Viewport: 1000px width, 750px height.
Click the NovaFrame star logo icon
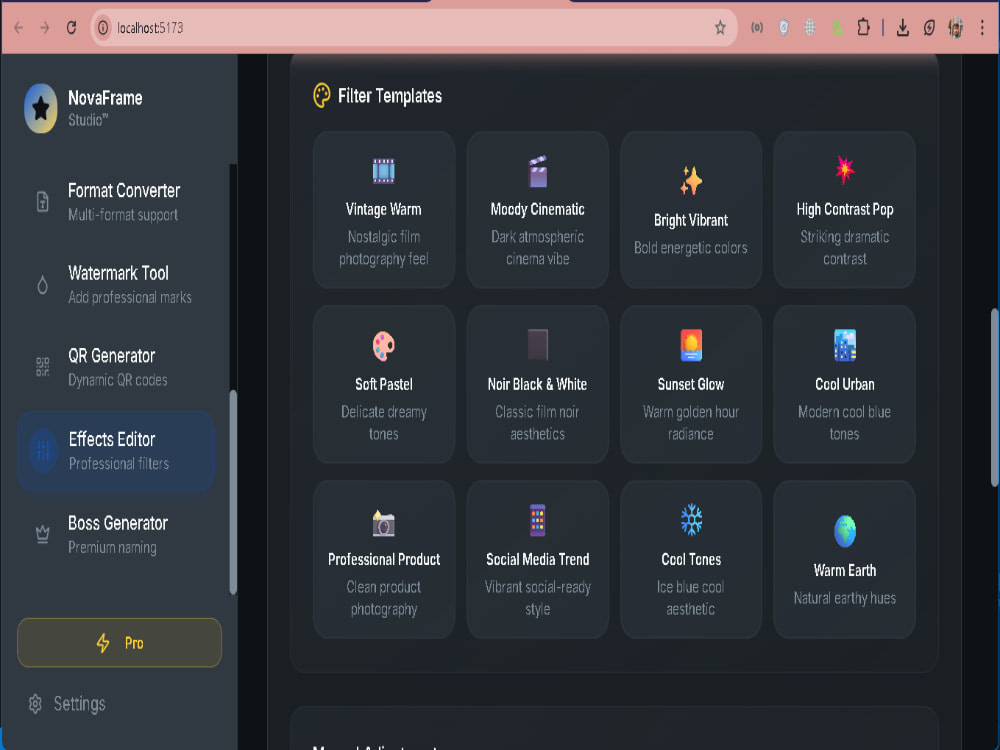pos(41,108)
